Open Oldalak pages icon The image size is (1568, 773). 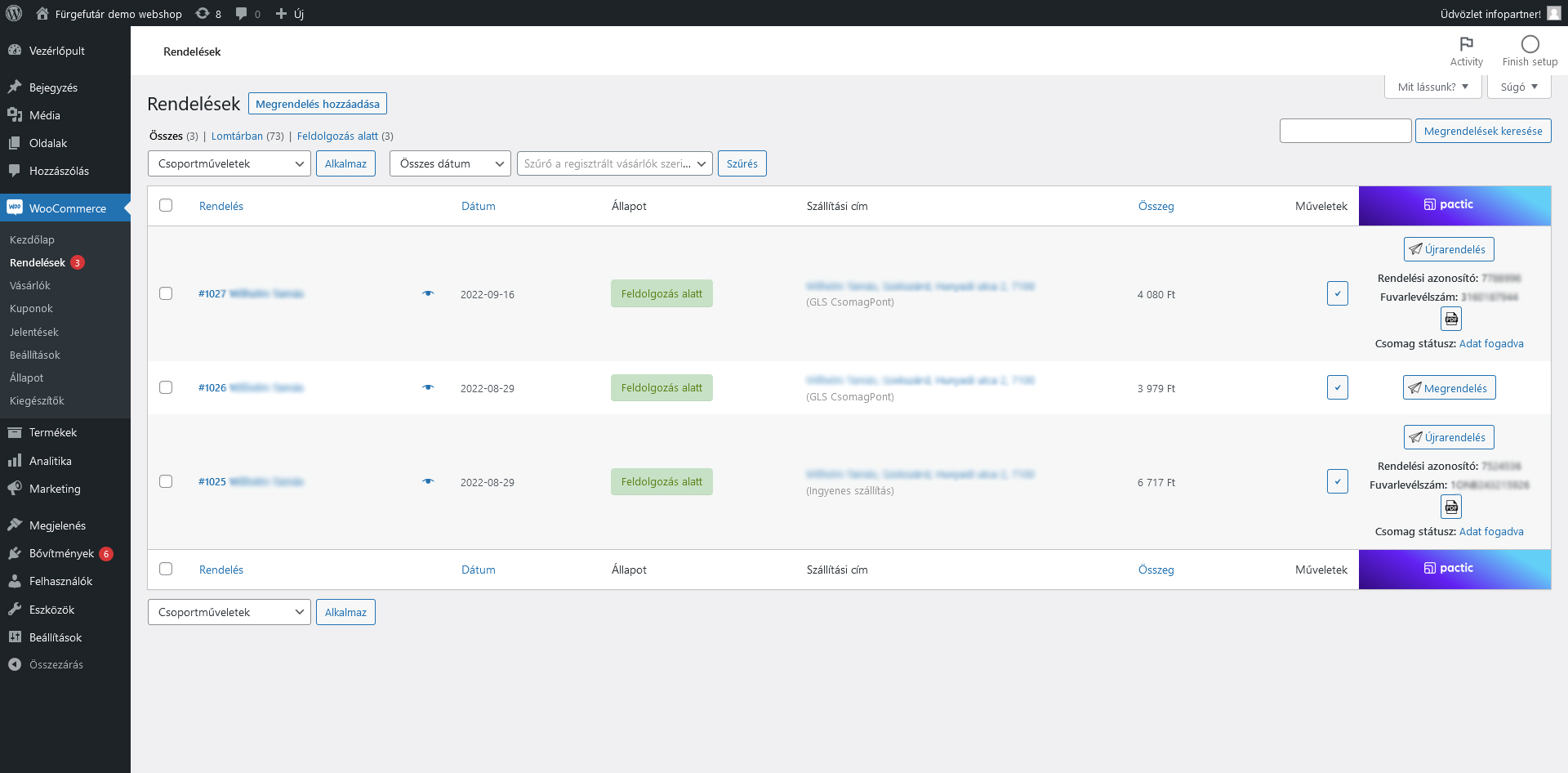15,142
